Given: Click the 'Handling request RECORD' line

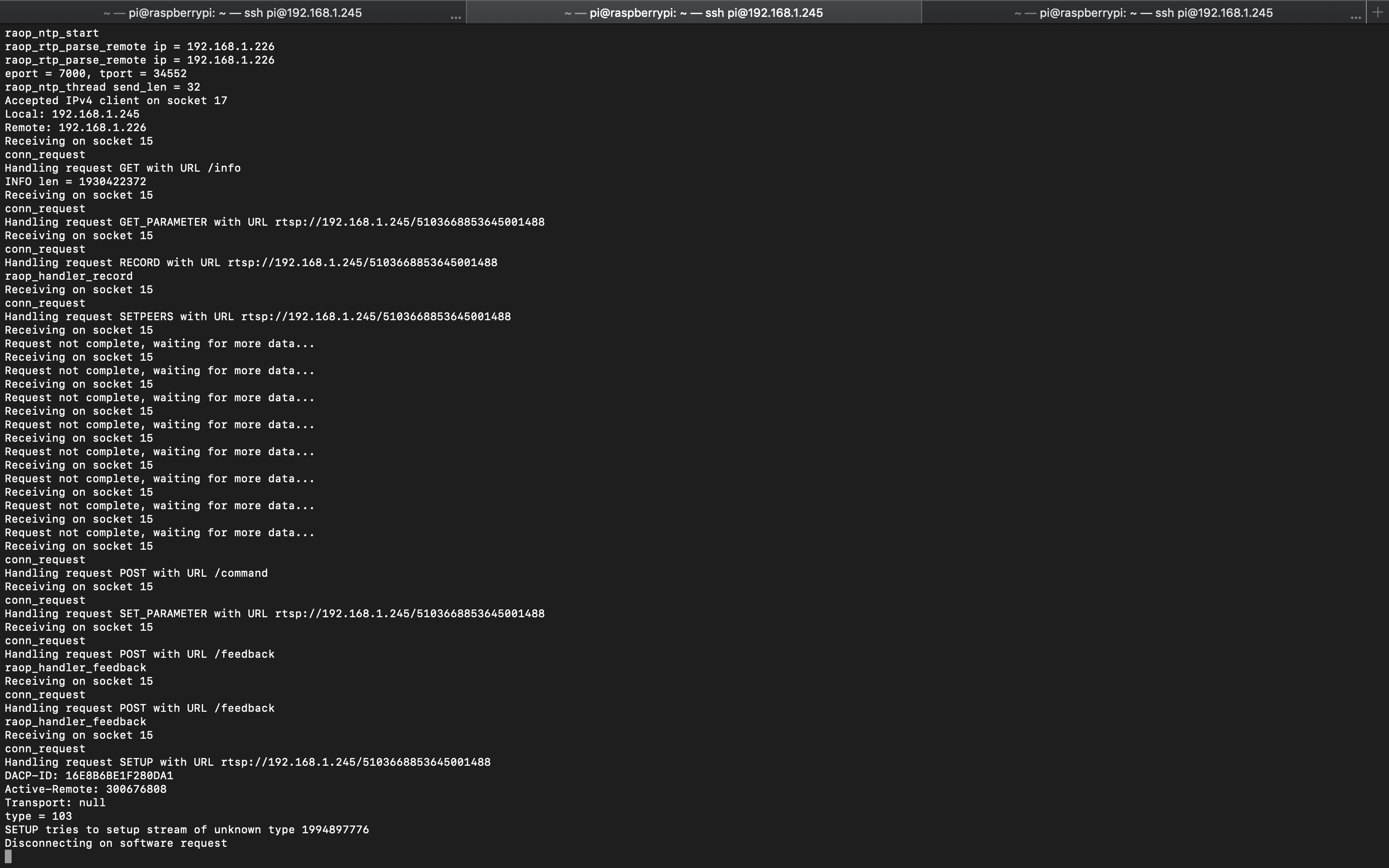Looking at the screenshot, I should click(x=251, y=262).
